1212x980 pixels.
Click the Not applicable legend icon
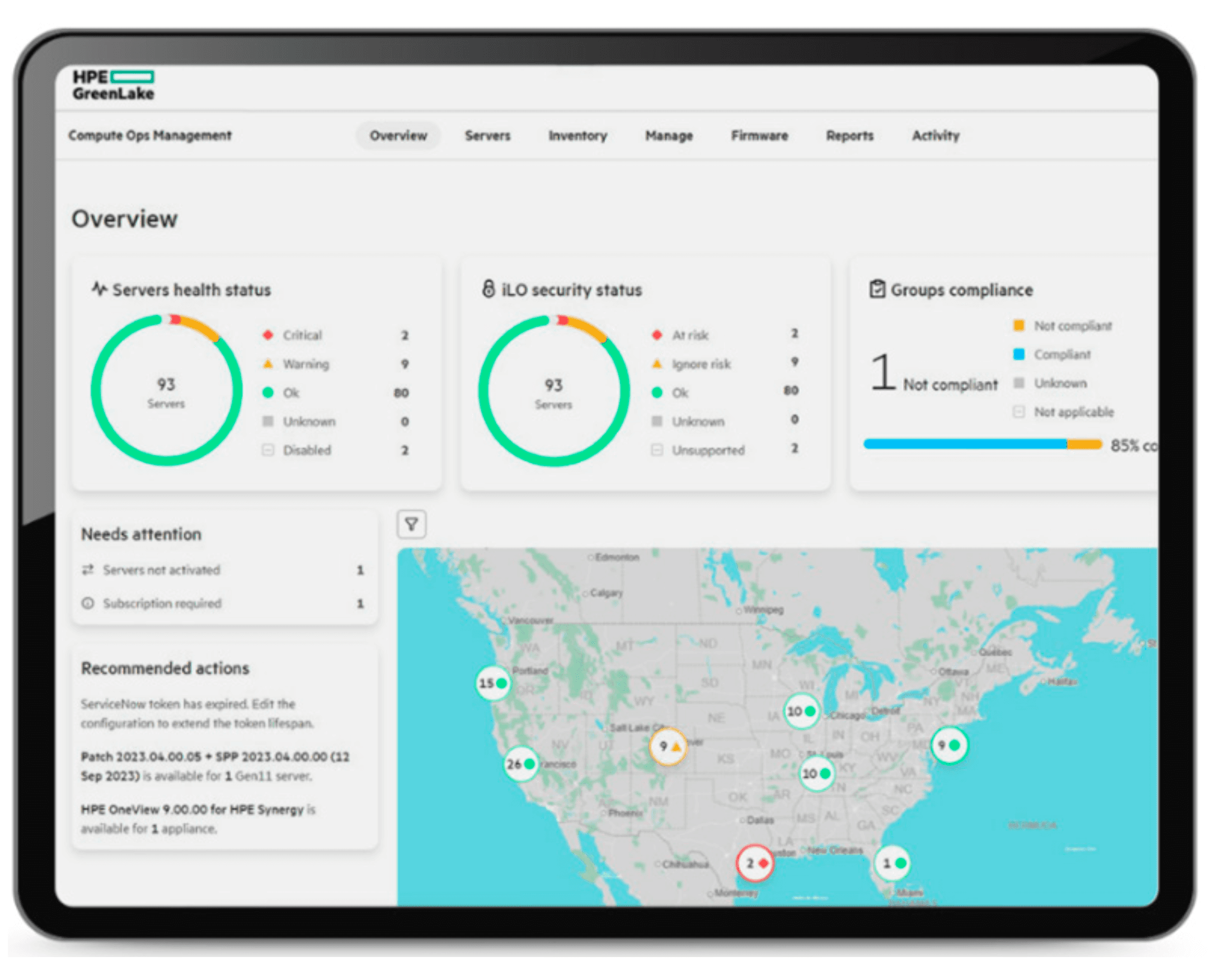(1018, 412)
